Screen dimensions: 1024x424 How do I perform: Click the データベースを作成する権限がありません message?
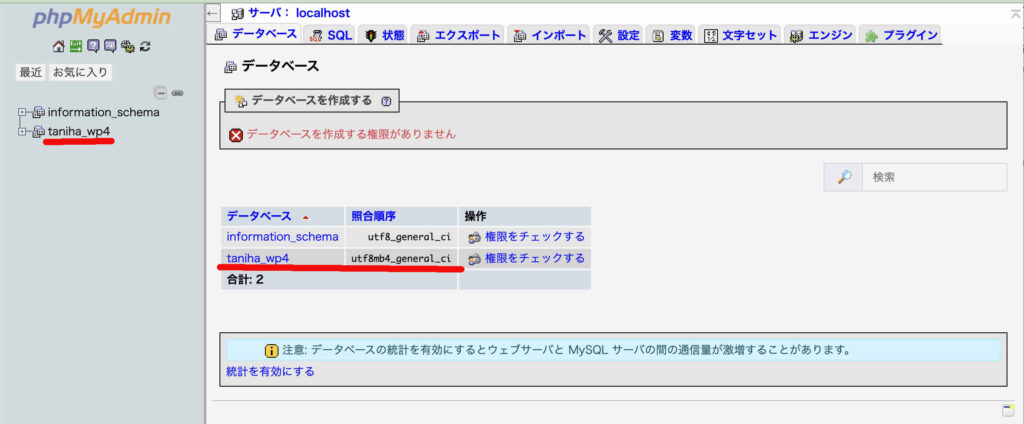351,134
